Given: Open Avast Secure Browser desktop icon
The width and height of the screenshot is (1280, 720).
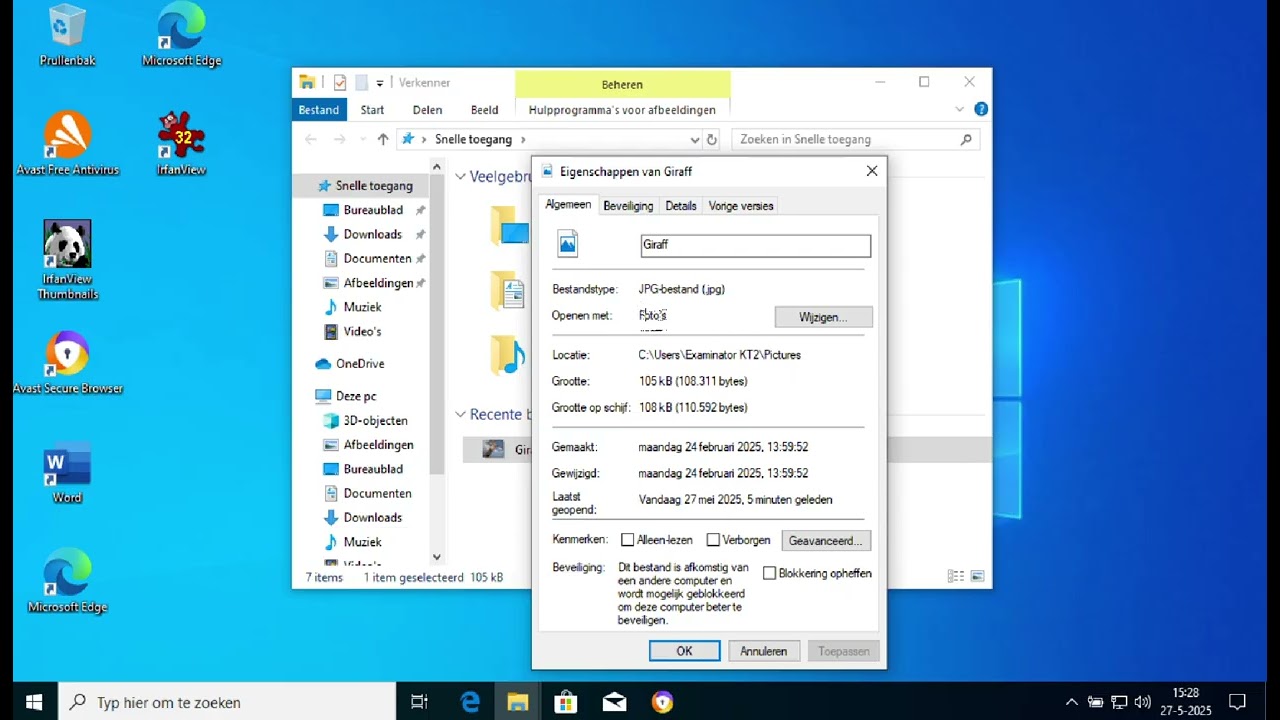Looking at the screenshot, I should pos(67,363).
